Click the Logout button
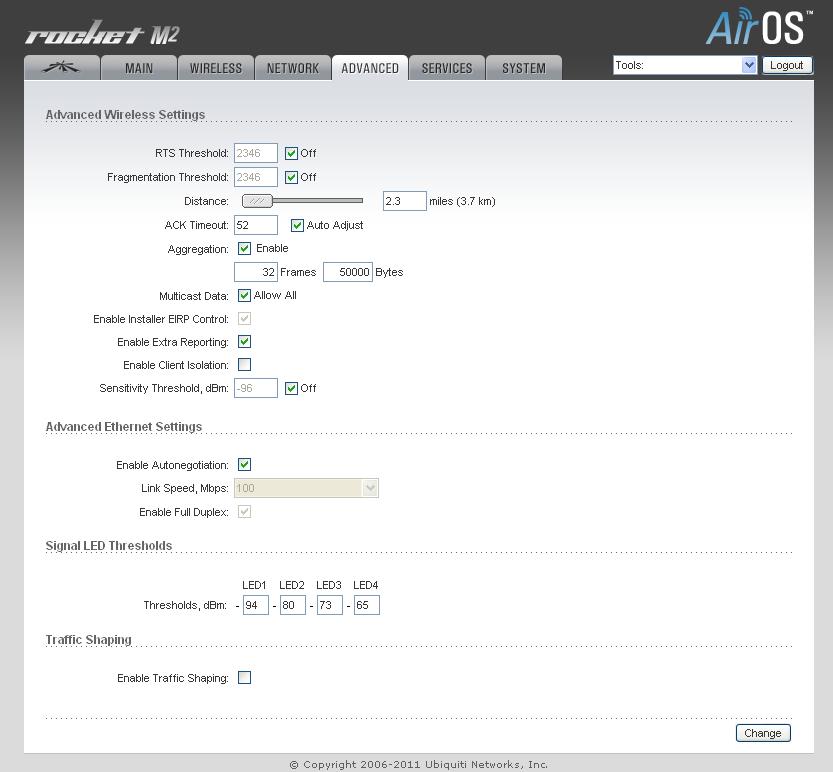This screenshot has width=833, height=772. point(787,65)
